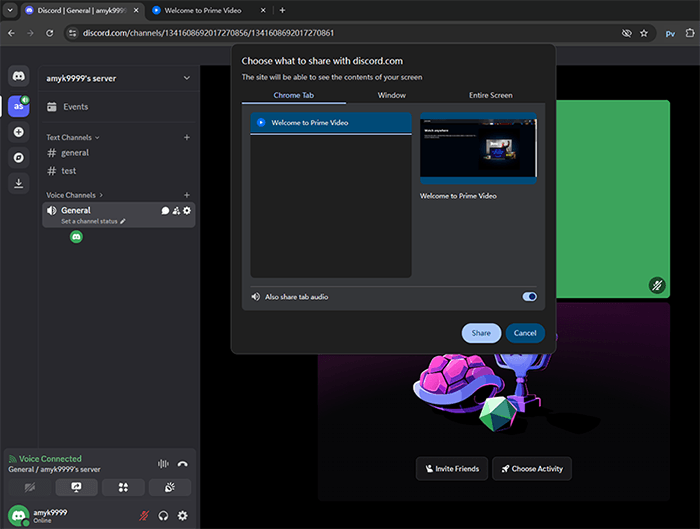Image resolution: width=700 pixels, height=529 pixels.
Task: Close the Discord browser tab
Action: coord(136,10)
